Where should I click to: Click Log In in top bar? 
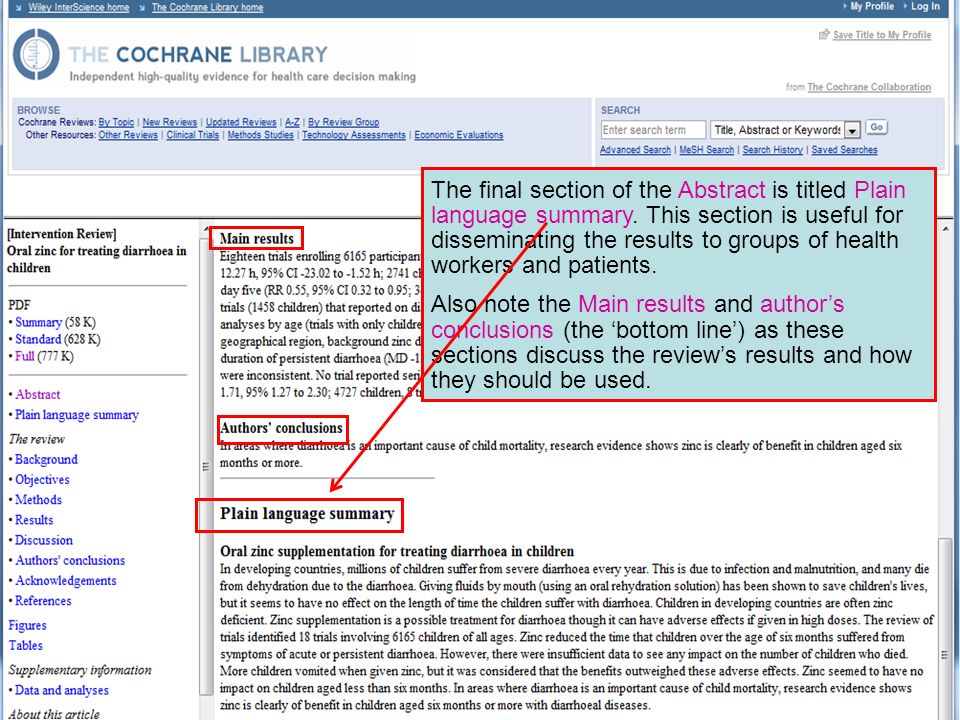tap(924, 6)
